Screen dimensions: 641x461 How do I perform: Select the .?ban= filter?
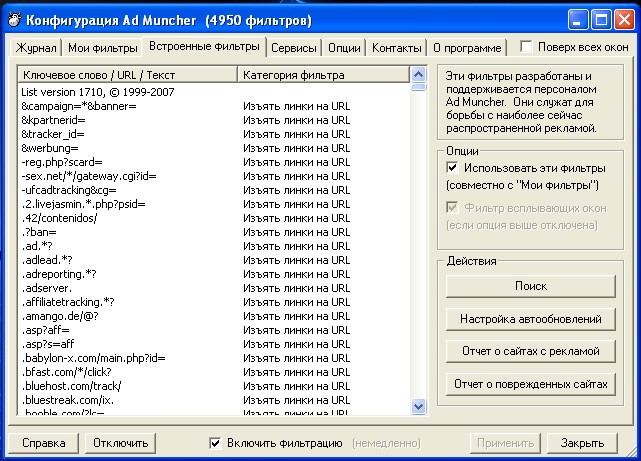[x=214, y=232]
